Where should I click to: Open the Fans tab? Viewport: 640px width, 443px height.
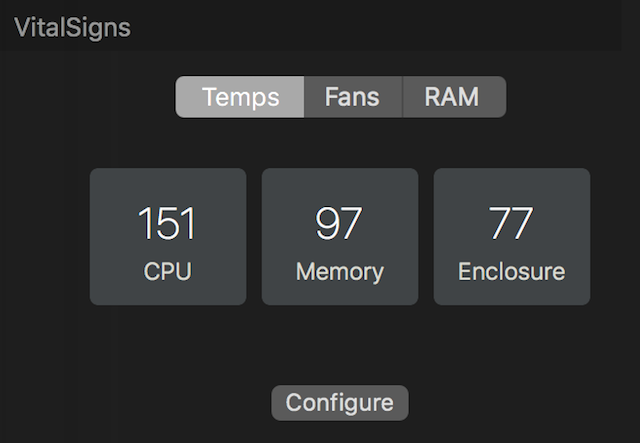(x=353, y=97)
